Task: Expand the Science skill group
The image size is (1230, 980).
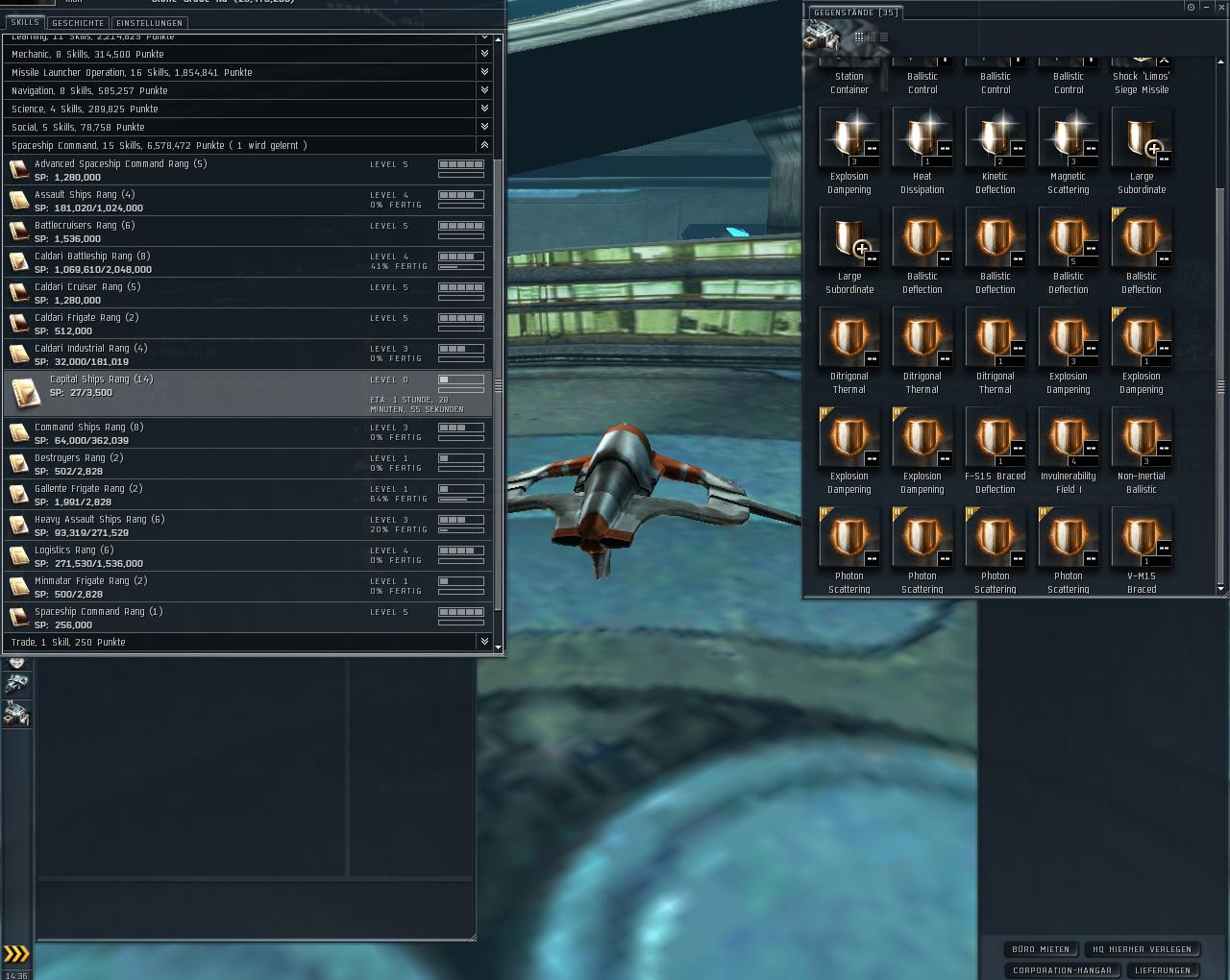Action: tap(484, 109)
